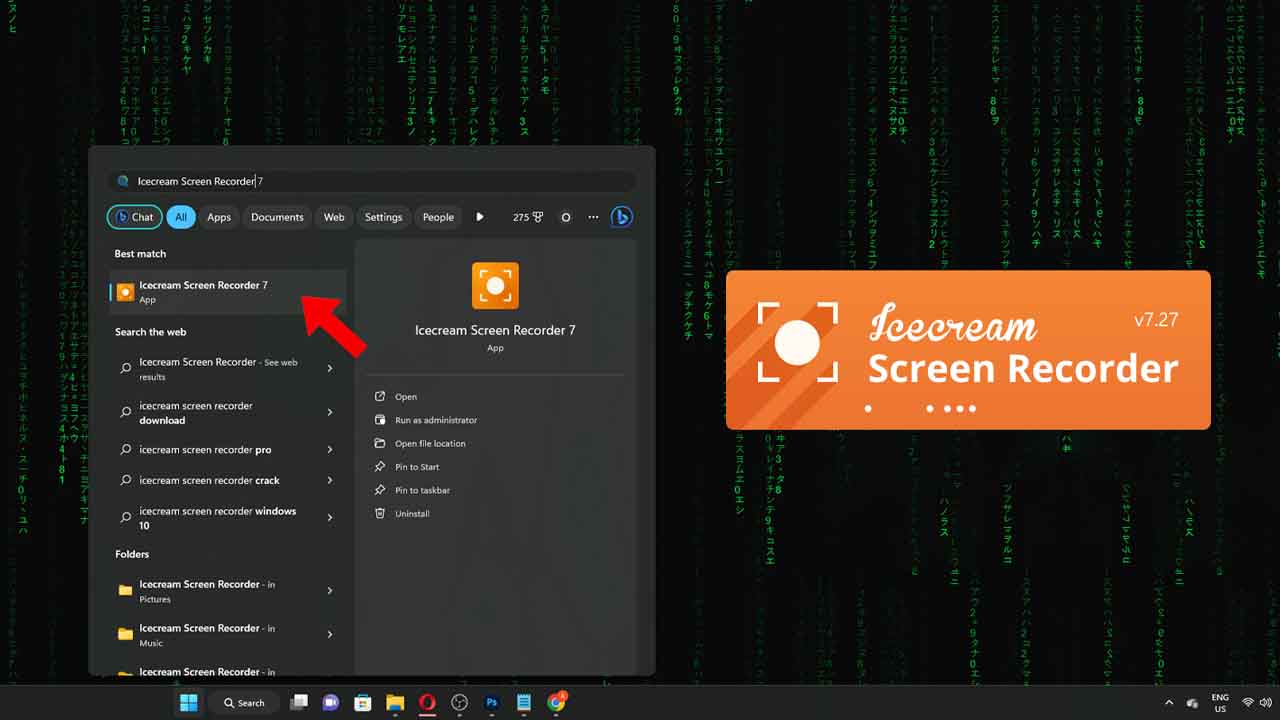Open the 275 rewards points icon

(x=528, y=217)
